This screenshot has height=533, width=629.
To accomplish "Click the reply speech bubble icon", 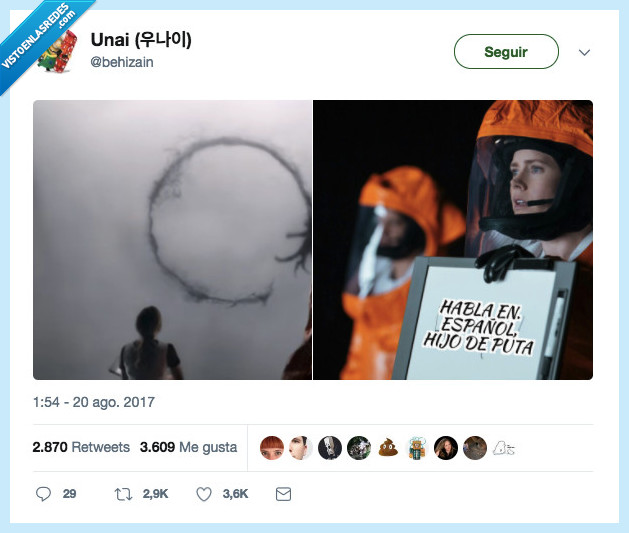I will point(43,494).
